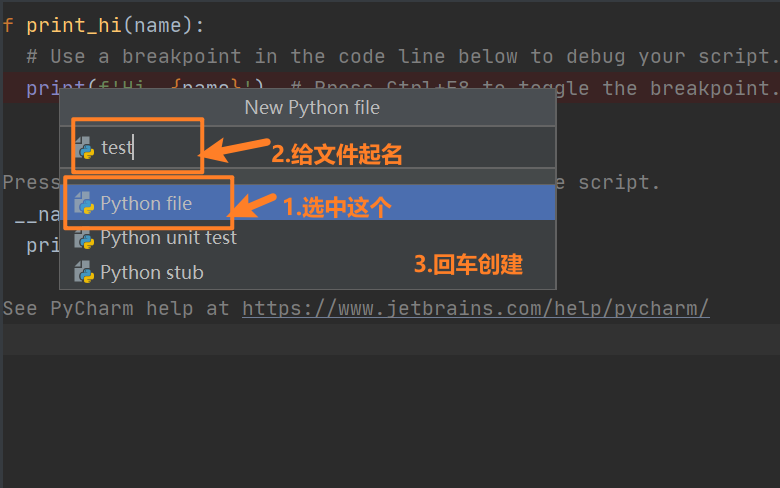
Task: Click the Python icon beside 'Python file'
Action: click(x=84, y=203)
